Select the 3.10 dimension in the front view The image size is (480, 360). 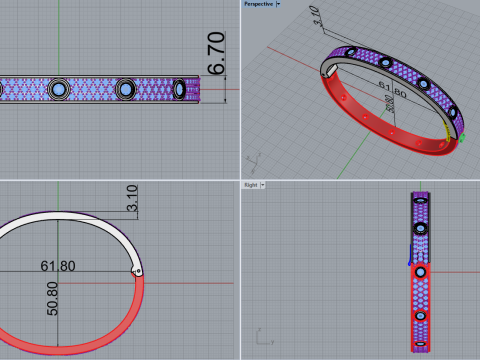[132, 198]
